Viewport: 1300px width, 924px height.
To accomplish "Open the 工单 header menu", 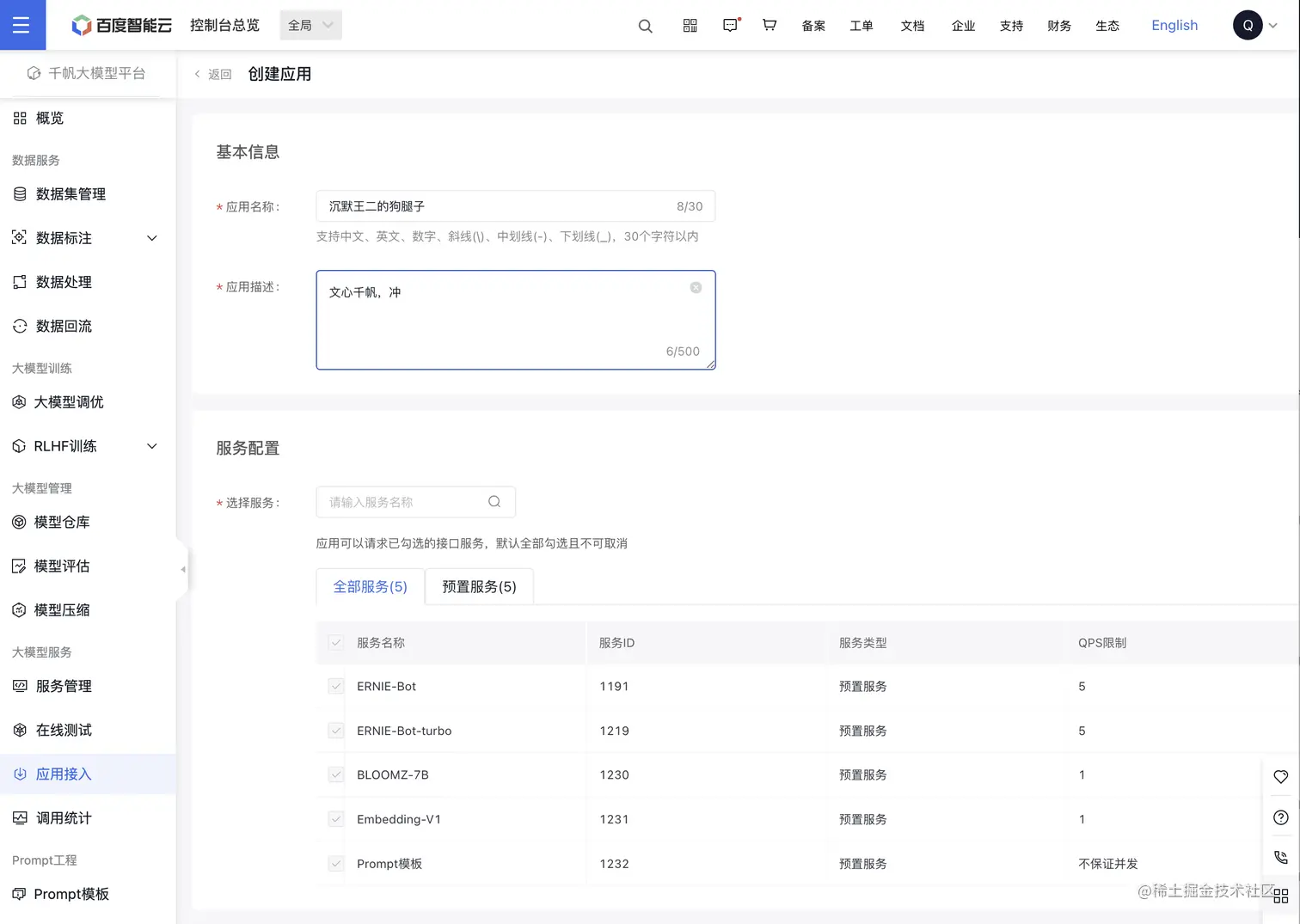I will (x=862, y=26).
